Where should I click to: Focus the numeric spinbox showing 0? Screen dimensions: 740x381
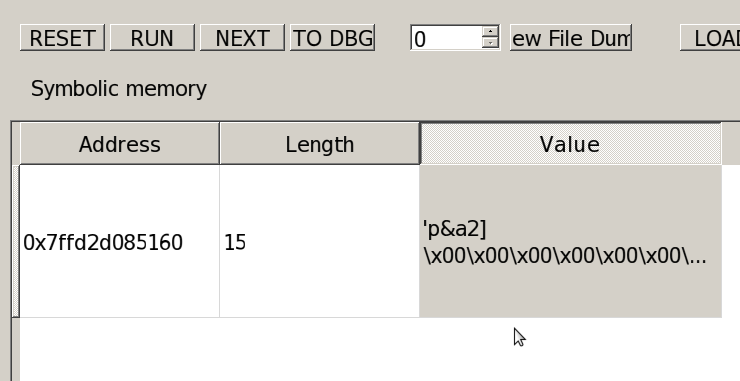[x=446, y=38]
